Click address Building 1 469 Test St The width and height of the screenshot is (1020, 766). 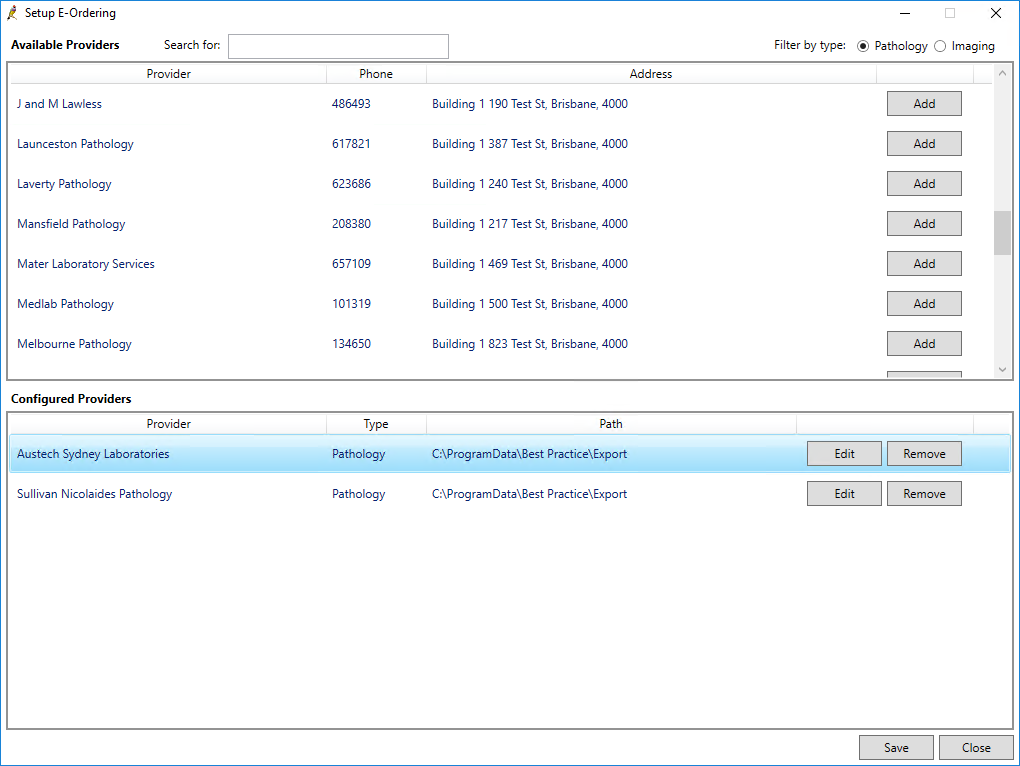pos(530,264)
